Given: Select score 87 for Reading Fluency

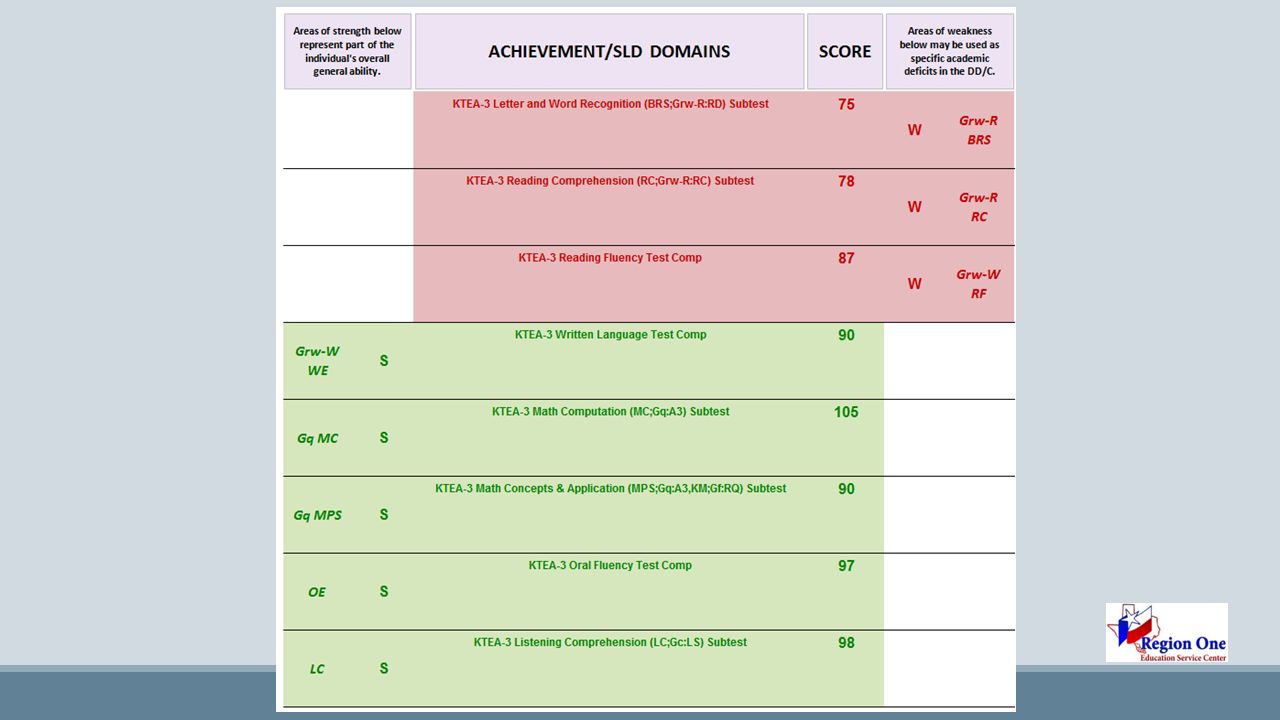Looking at the screenshot, I should [846, 258].
